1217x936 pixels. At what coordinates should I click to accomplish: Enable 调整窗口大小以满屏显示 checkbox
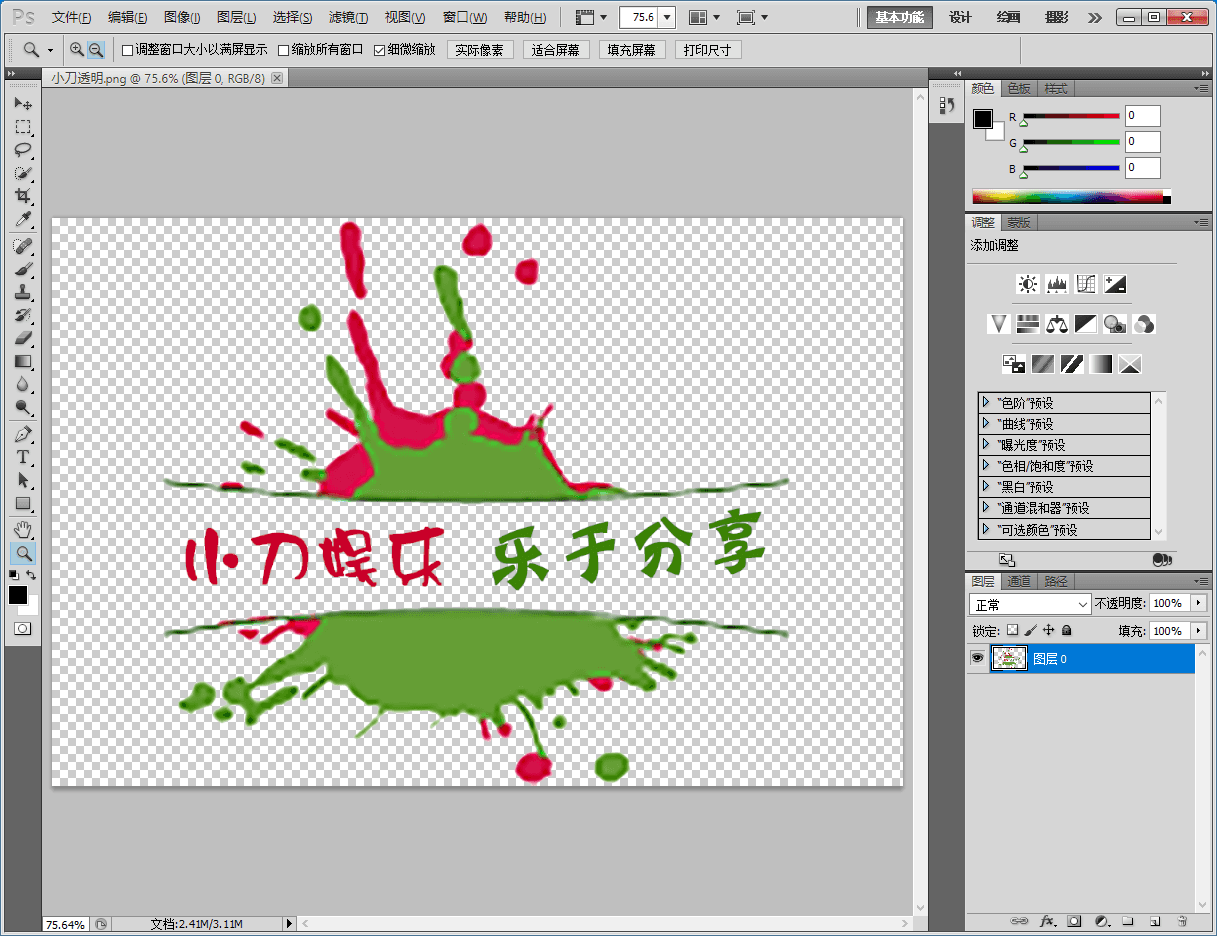tap(127, 50)
